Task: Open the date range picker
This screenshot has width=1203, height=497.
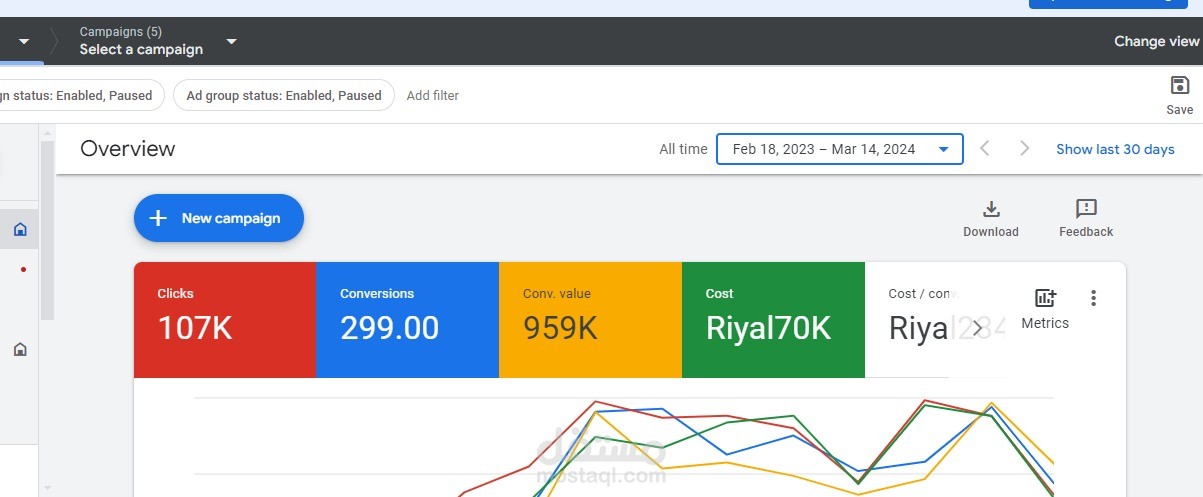Action: pos(840,149)
